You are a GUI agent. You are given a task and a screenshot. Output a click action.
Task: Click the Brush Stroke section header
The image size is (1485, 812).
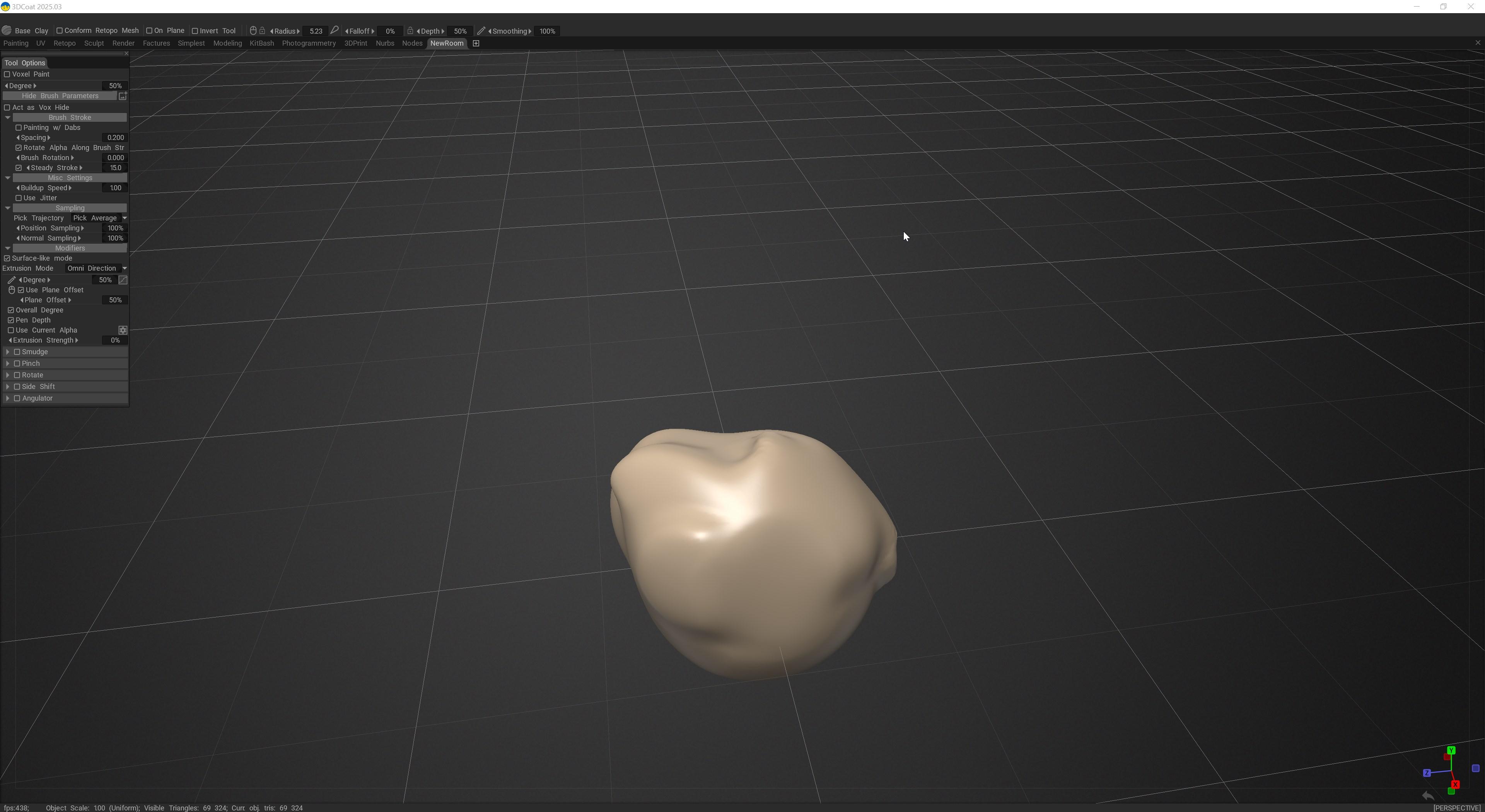(x=70, y=118)
